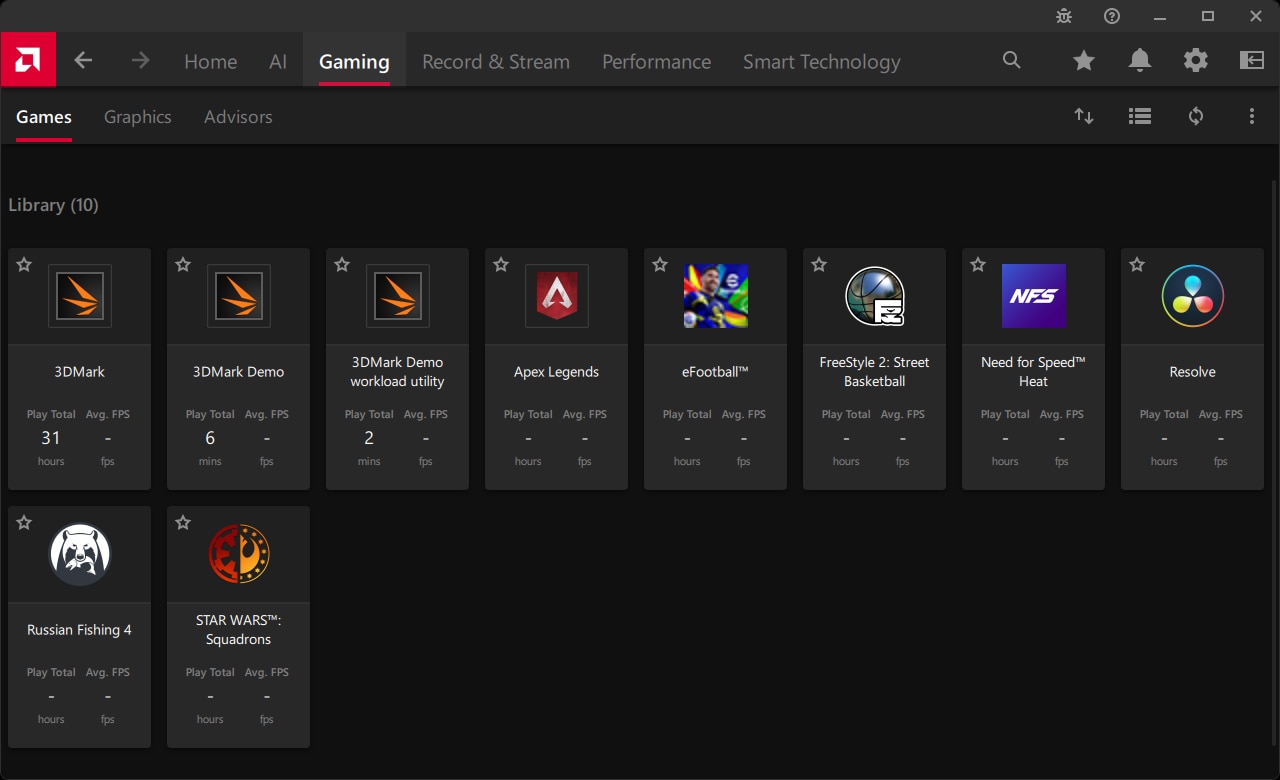
Task: Open the Performance tab
Action: coord(656,62)
